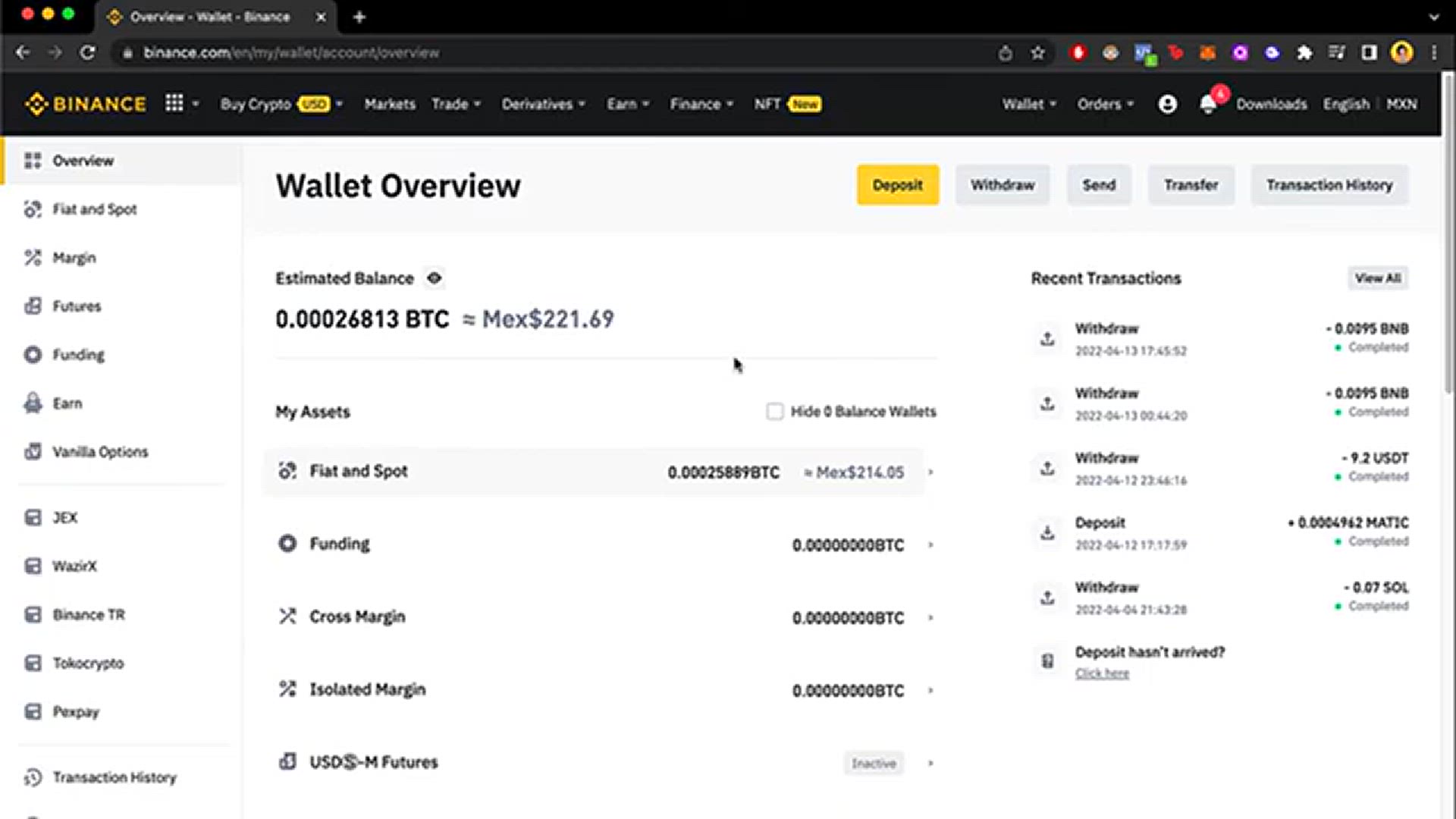Click the Binance logo in header

(x=85, y=104)
